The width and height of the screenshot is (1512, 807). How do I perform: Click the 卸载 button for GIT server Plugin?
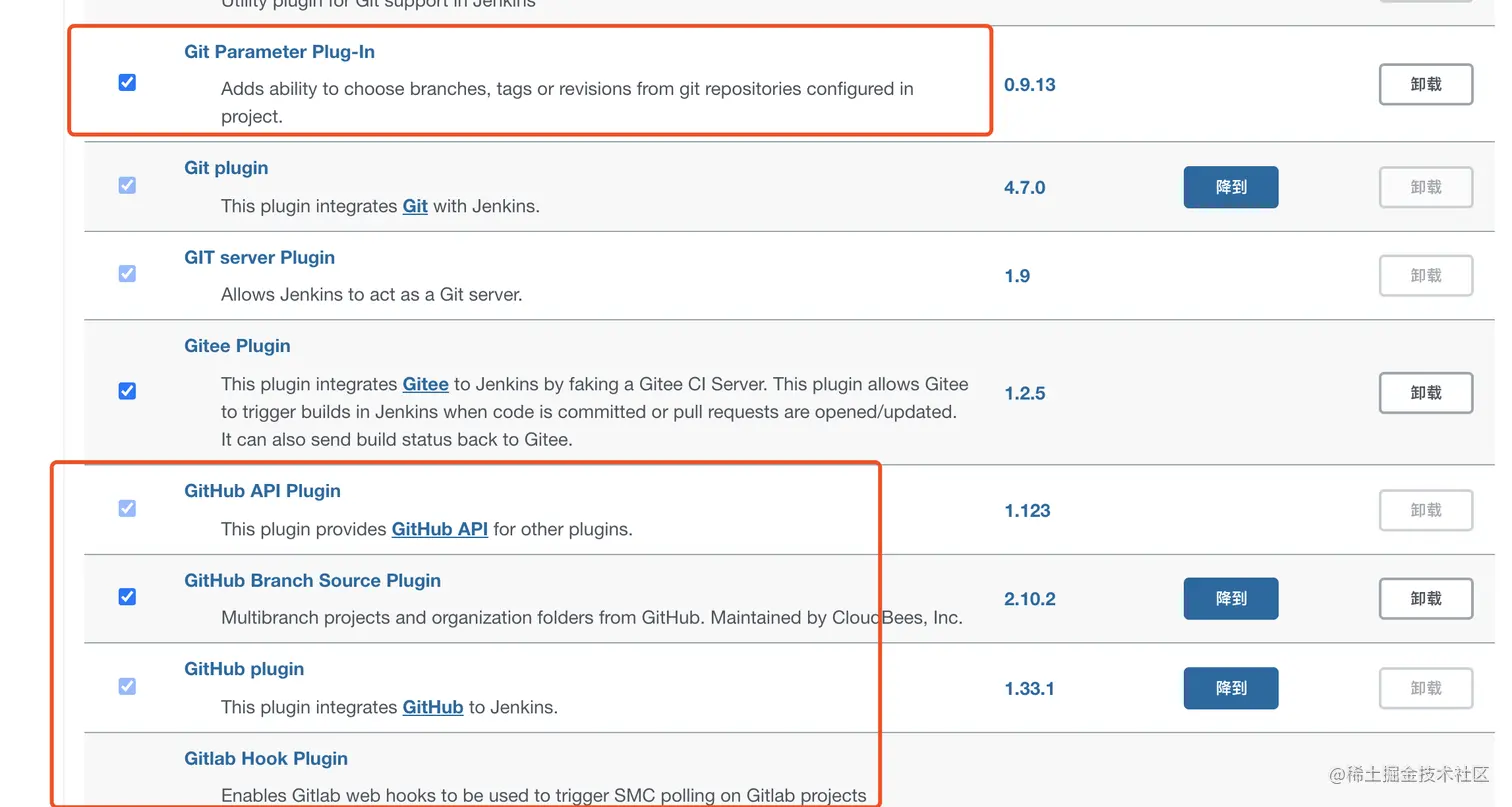click(1426, 275)
